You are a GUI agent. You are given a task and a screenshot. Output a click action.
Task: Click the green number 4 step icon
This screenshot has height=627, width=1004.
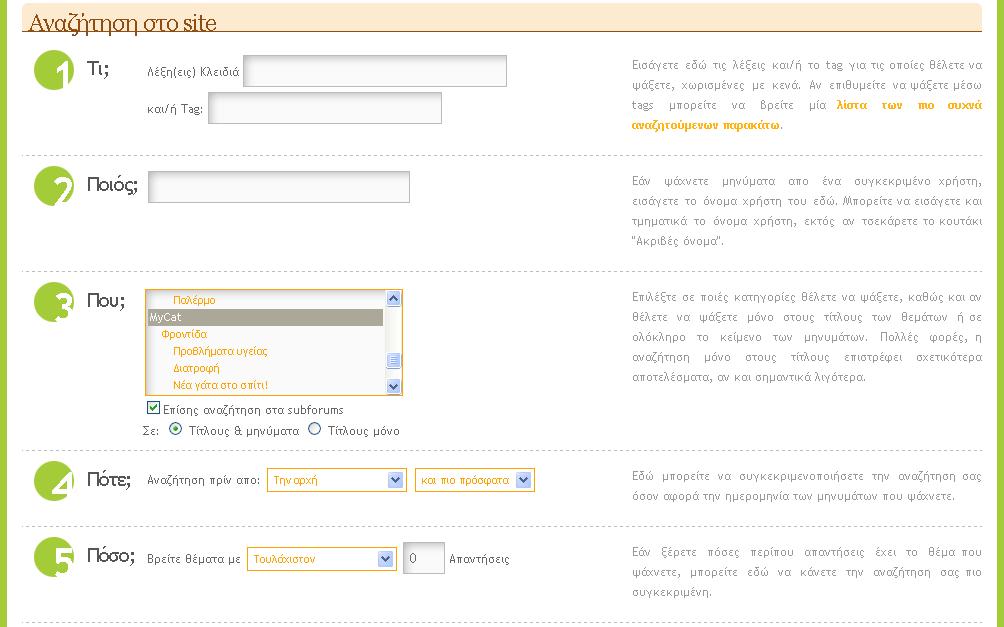54,480
